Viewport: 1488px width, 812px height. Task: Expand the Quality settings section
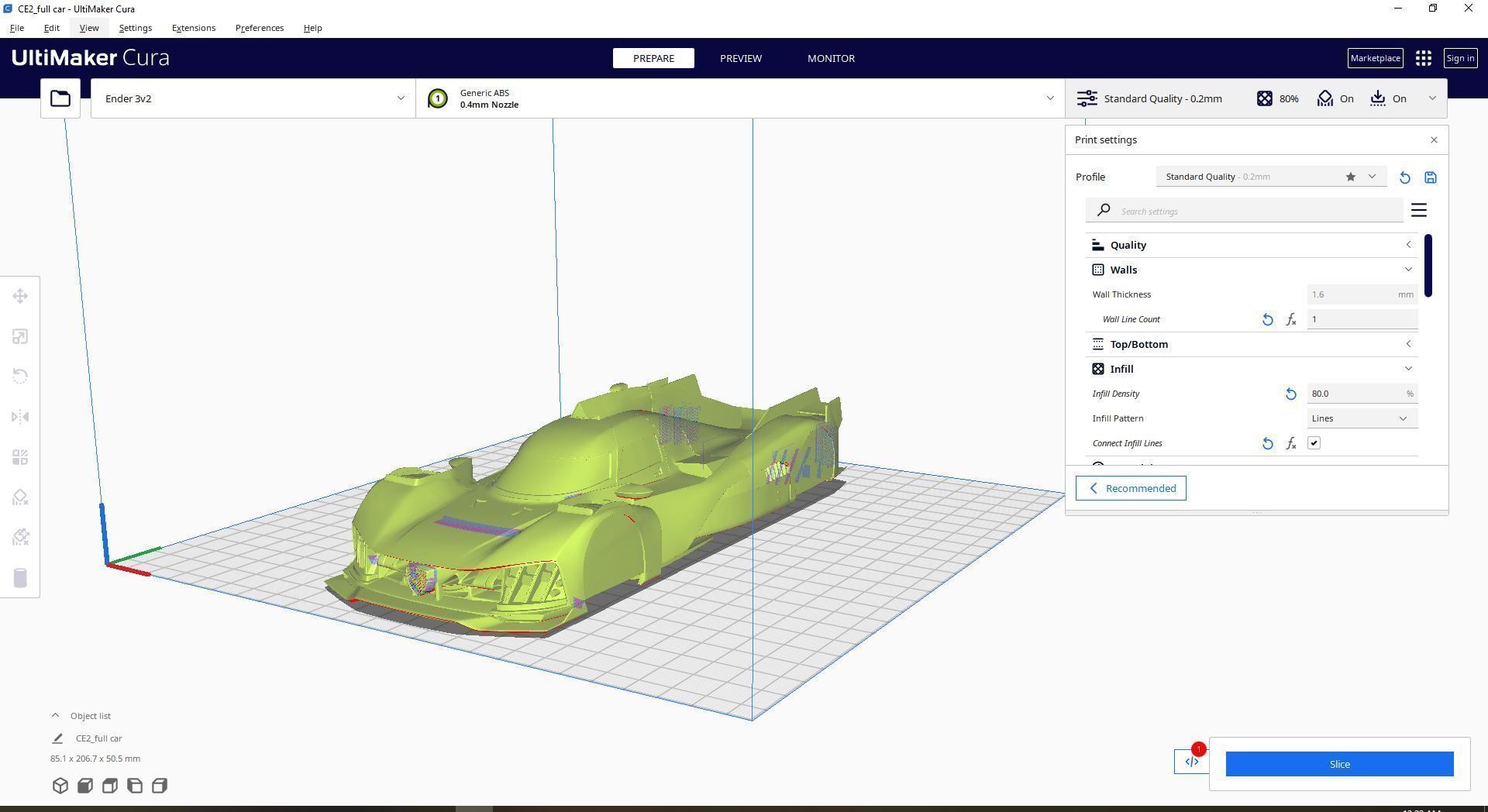point(1252,245)
